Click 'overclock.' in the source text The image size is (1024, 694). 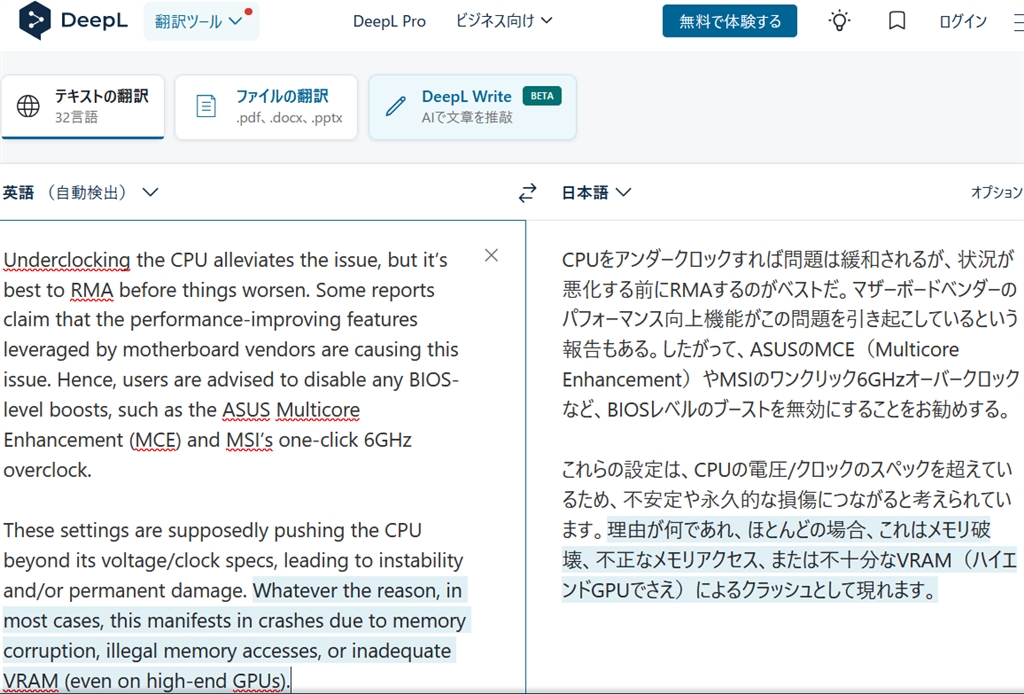coord(47,470)
